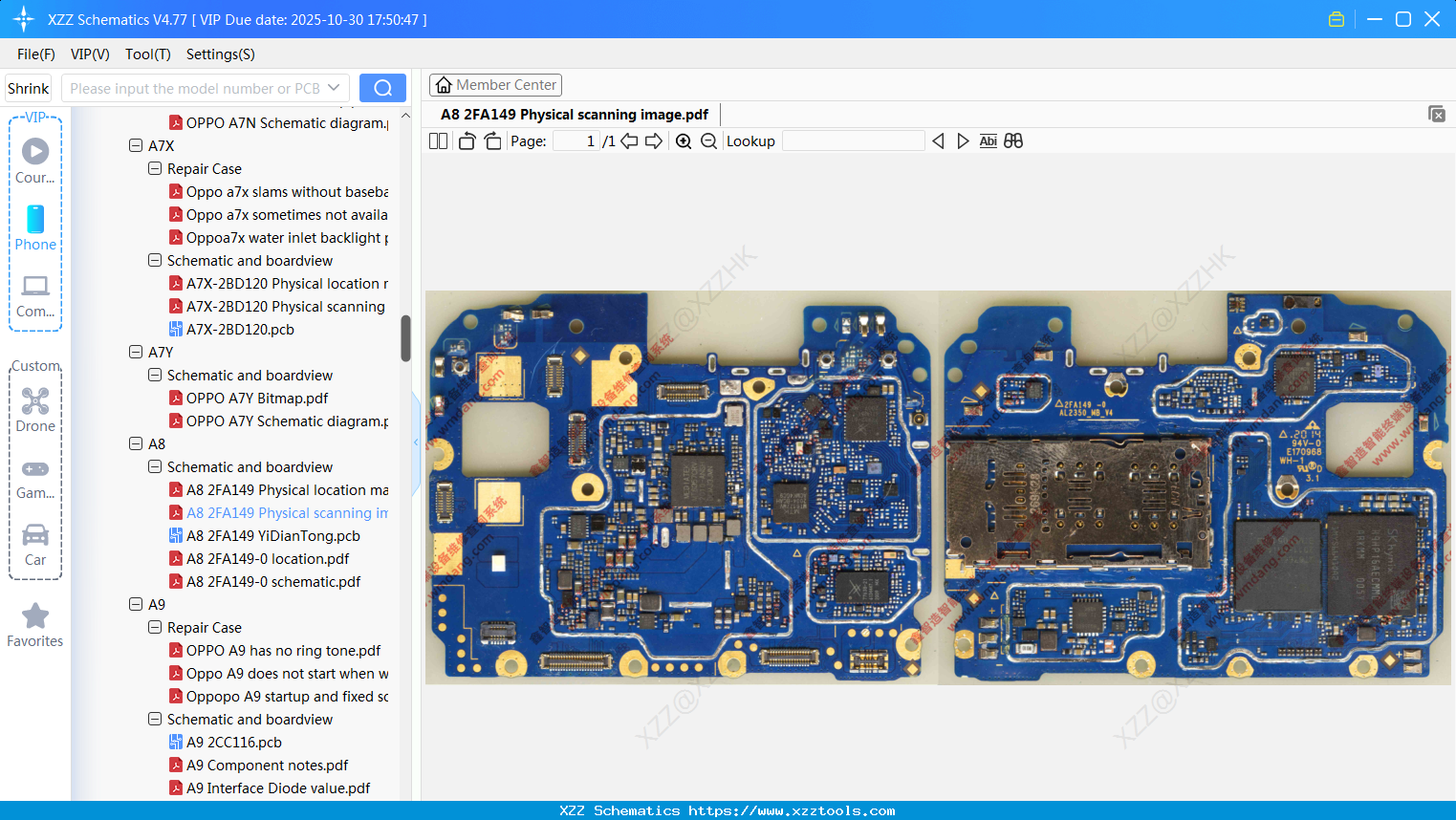
Task: Rotate the page clockwise
Action: click(x=492, y=140)
